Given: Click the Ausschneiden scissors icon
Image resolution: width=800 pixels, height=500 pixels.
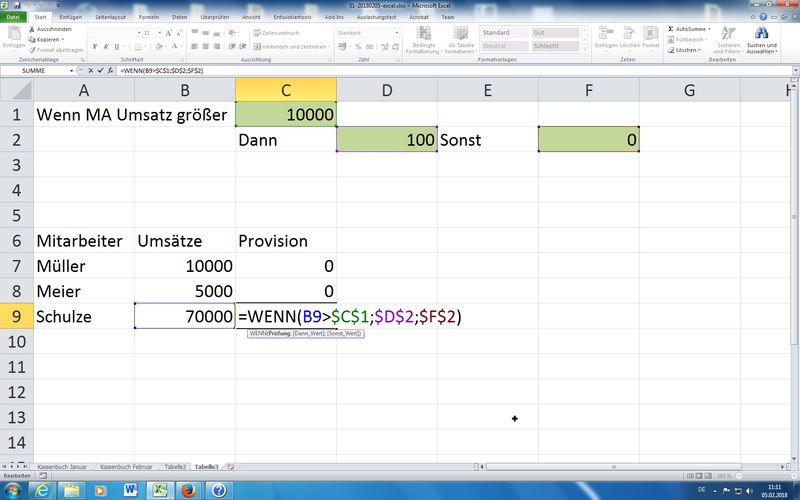Looking at the screenshot, I should 31,29.
